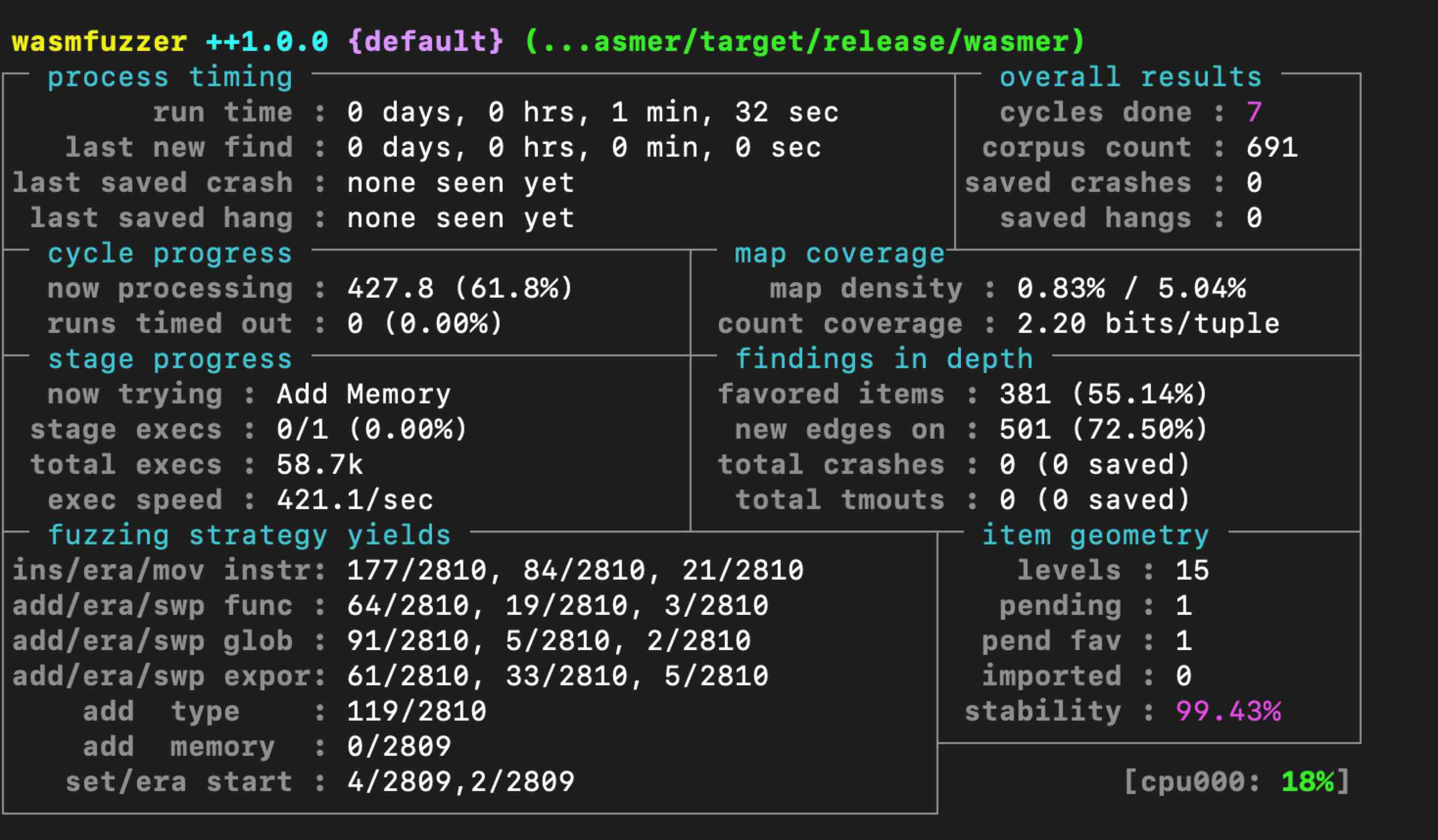Click the item geometry section header
The image size is (1438, 840).
[1095, 536]
